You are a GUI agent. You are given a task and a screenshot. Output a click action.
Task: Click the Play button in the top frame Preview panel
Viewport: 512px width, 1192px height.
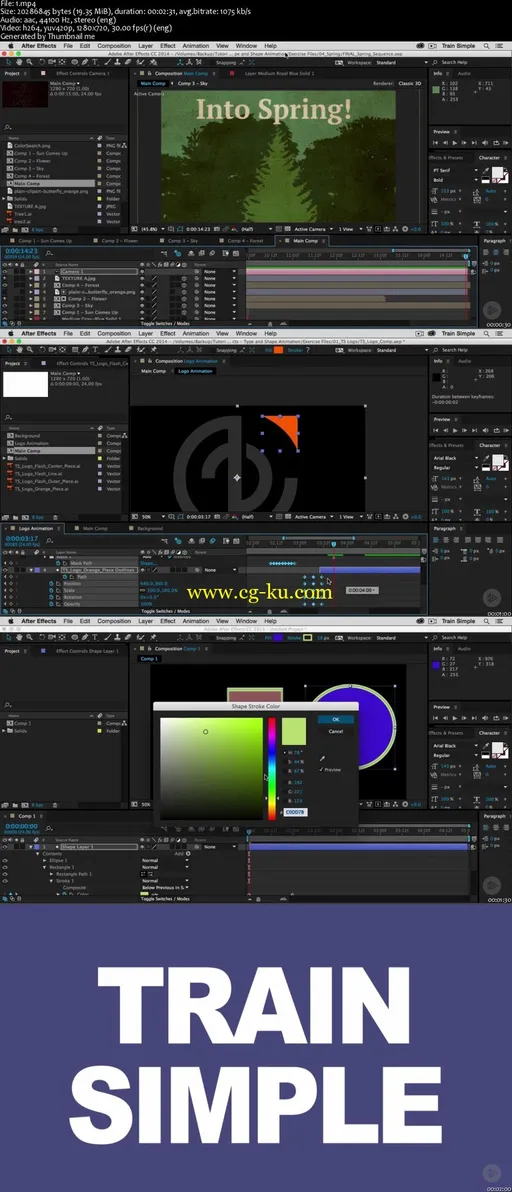pyautogui.click(x=455, y=142)
